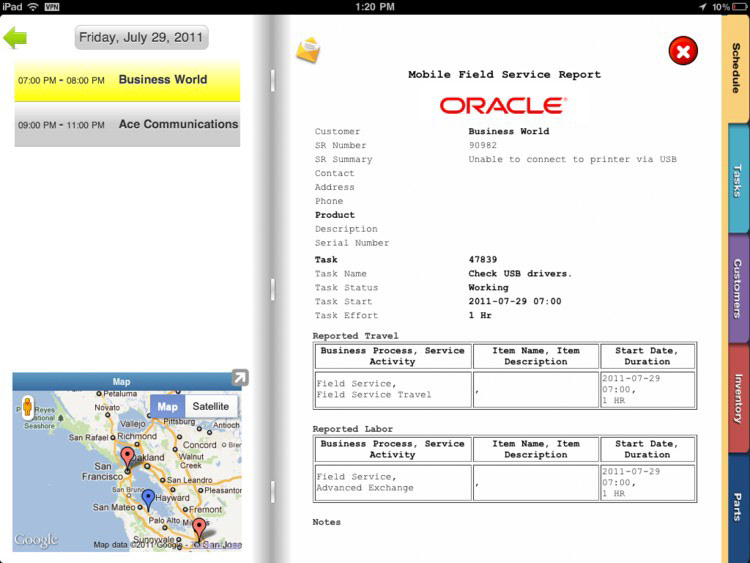Select the Ace Communications appointment
The image size is (750, 563).
(127, 125)
